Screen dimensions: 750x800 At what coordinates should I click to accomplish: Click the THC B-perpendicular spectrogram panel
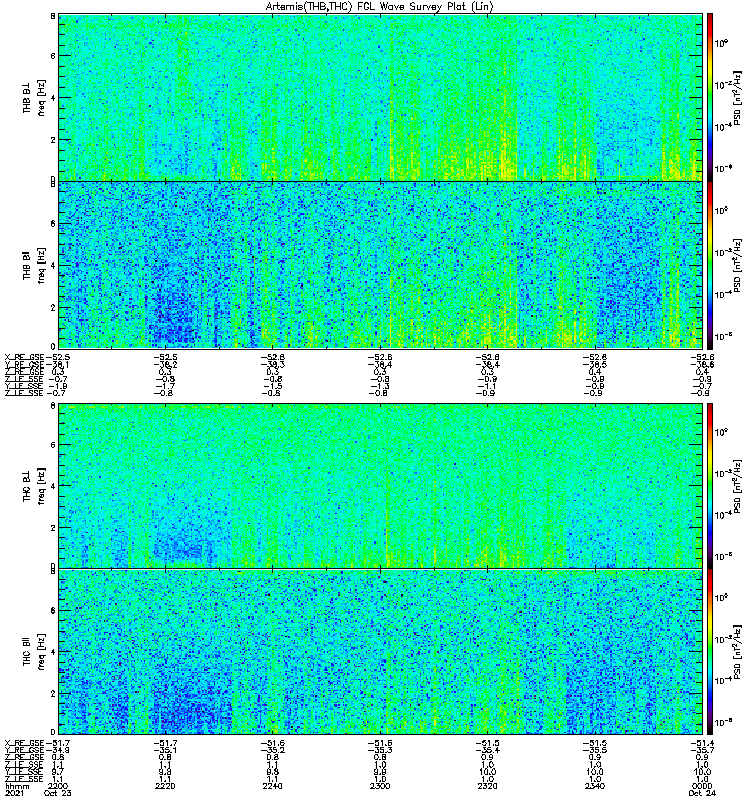(x=380, y=486)
